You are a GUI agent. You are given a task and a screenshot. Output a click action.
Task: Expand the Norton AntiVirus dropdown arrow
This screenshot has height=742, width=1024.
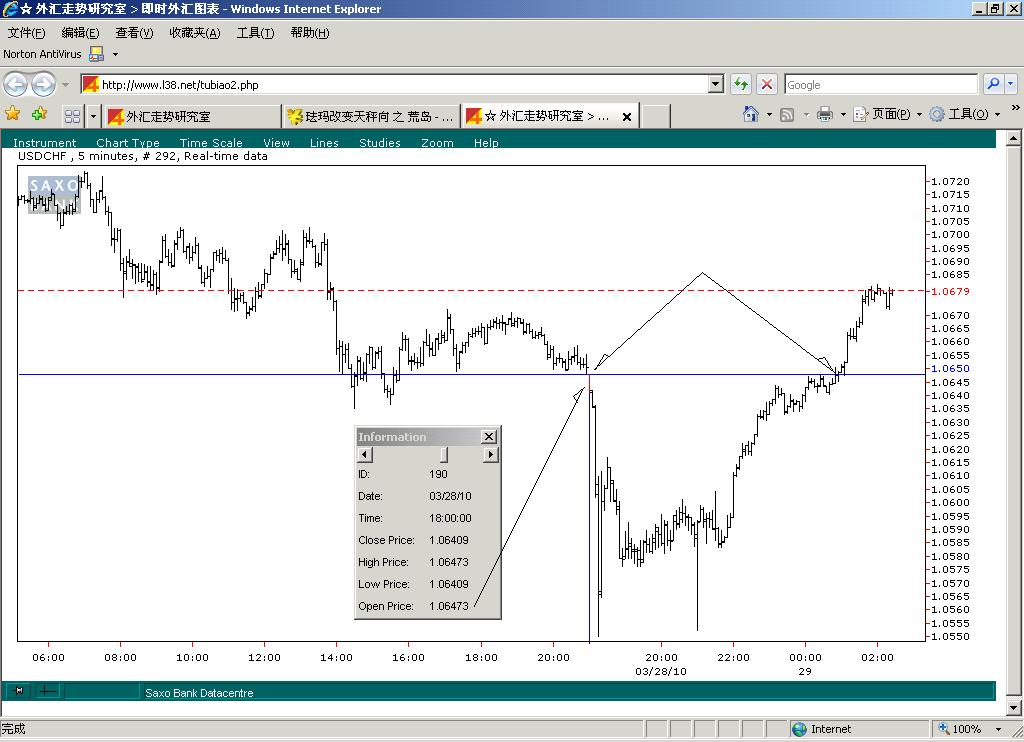click(116, 54)
